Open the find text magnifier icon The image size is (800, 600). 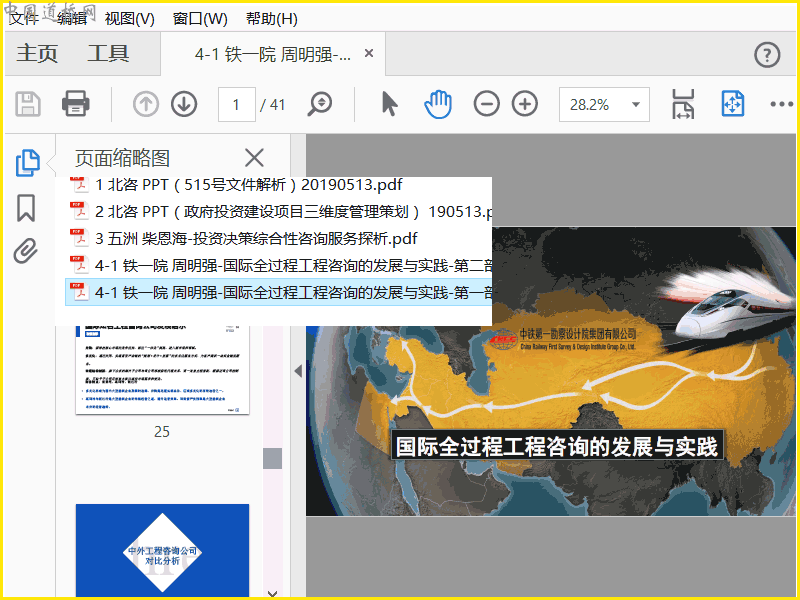(320, 104)
